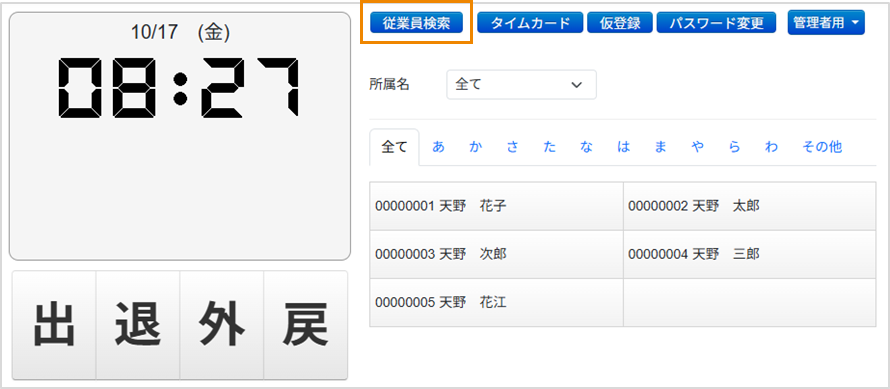Screen dimensions: 890x389
Task: Open the 所属名 dropdown set to 全て
Action: click(521, 85)
